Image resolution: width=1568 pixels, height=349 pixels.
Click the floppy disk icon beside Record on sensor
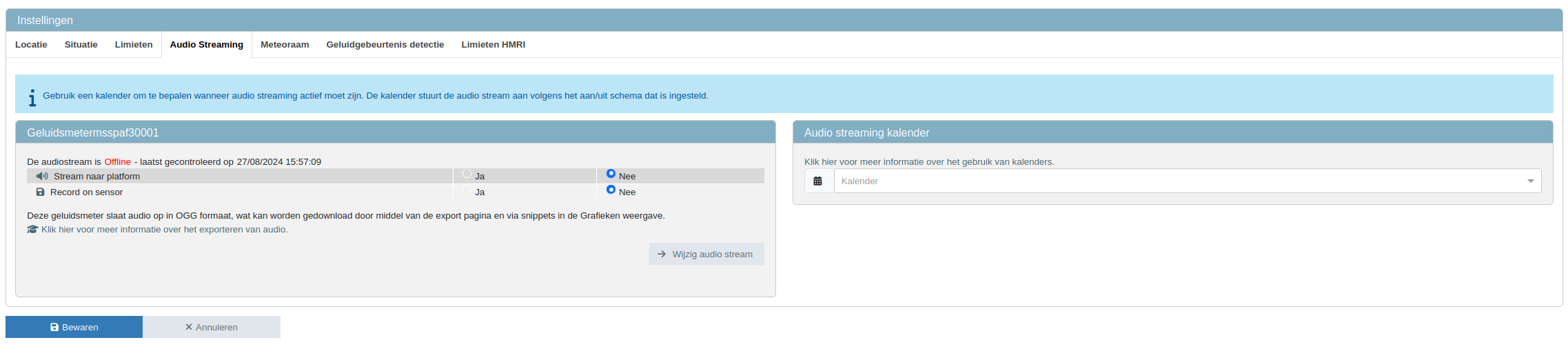point(41,192)
